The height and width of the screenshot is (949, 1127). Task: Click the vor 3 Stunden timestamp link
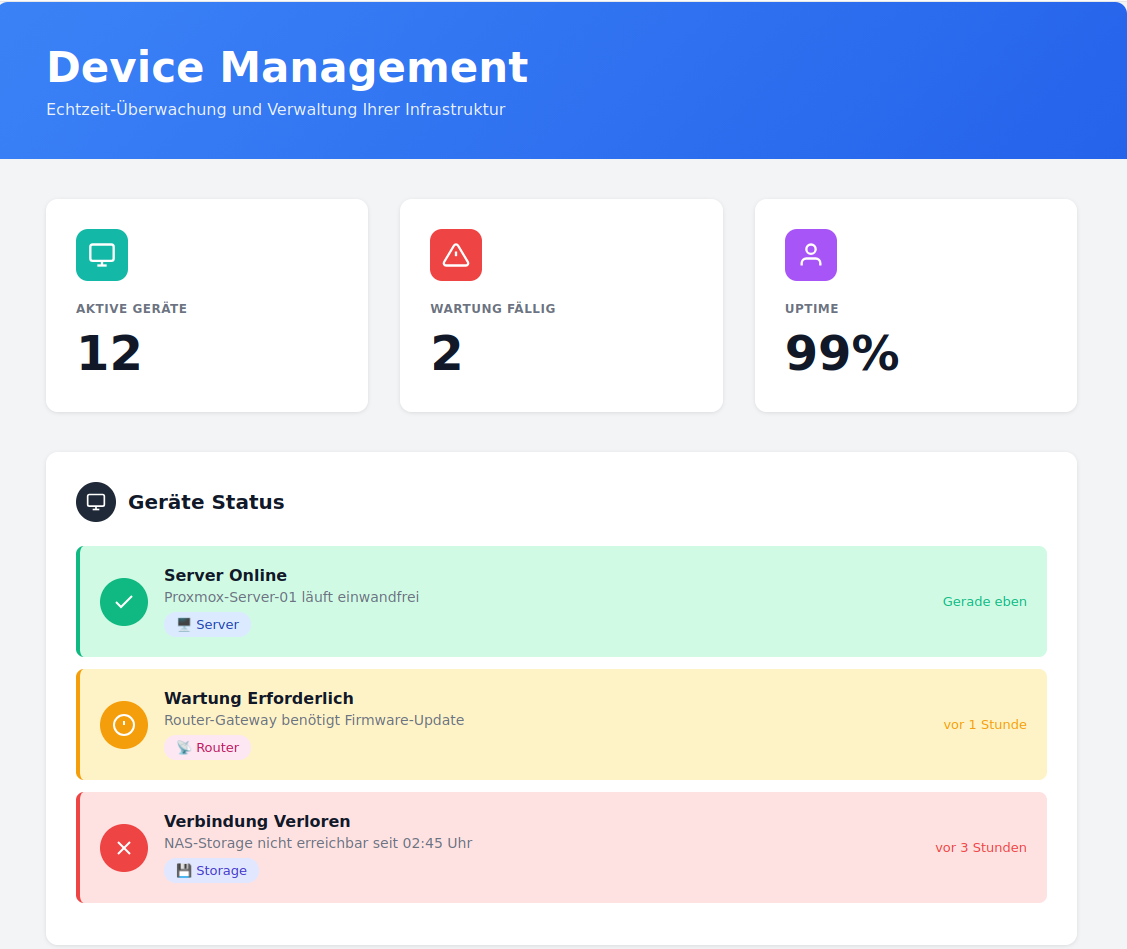[980, 847]
